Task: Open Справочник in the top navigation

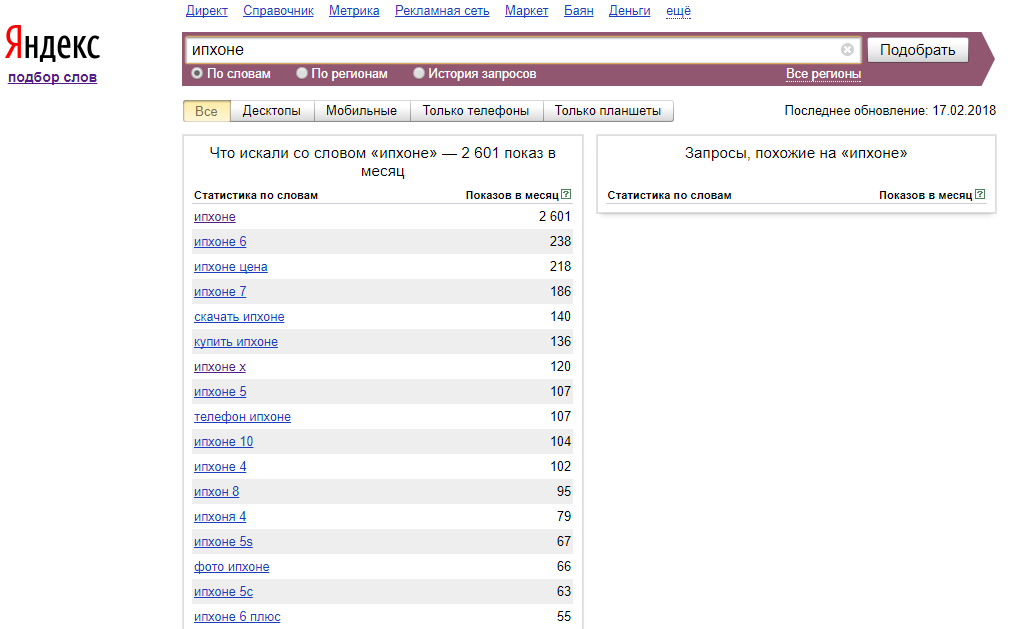Action: click(x=278, y=10)
